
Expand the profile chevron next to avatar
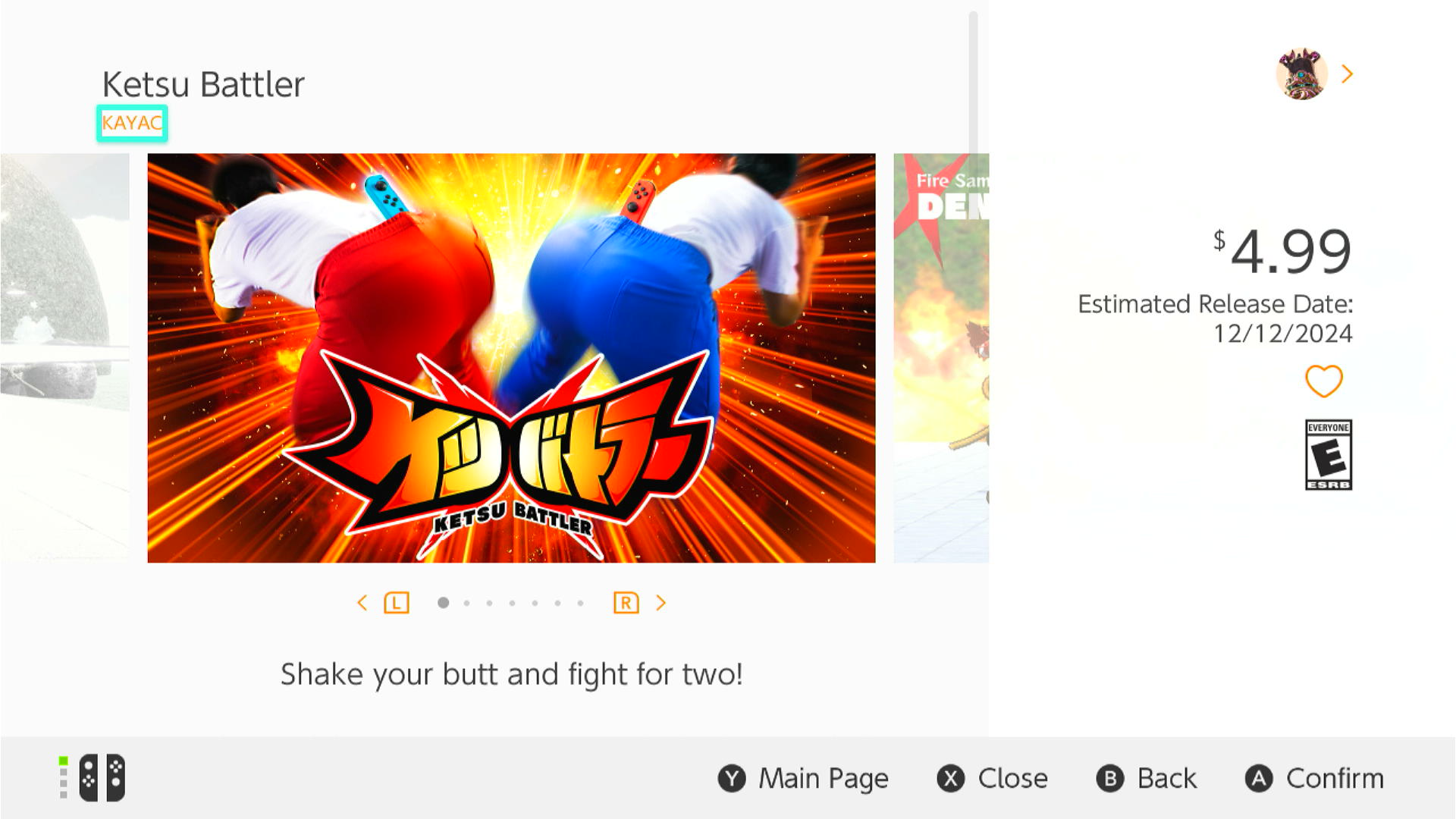(1347, 74)
